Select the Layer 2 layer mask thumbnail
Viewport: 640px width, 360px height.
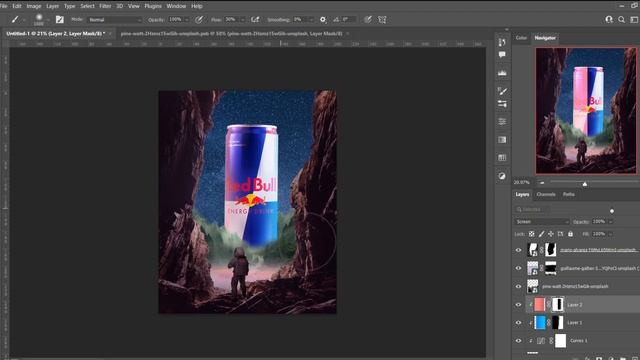coord(558,304)
